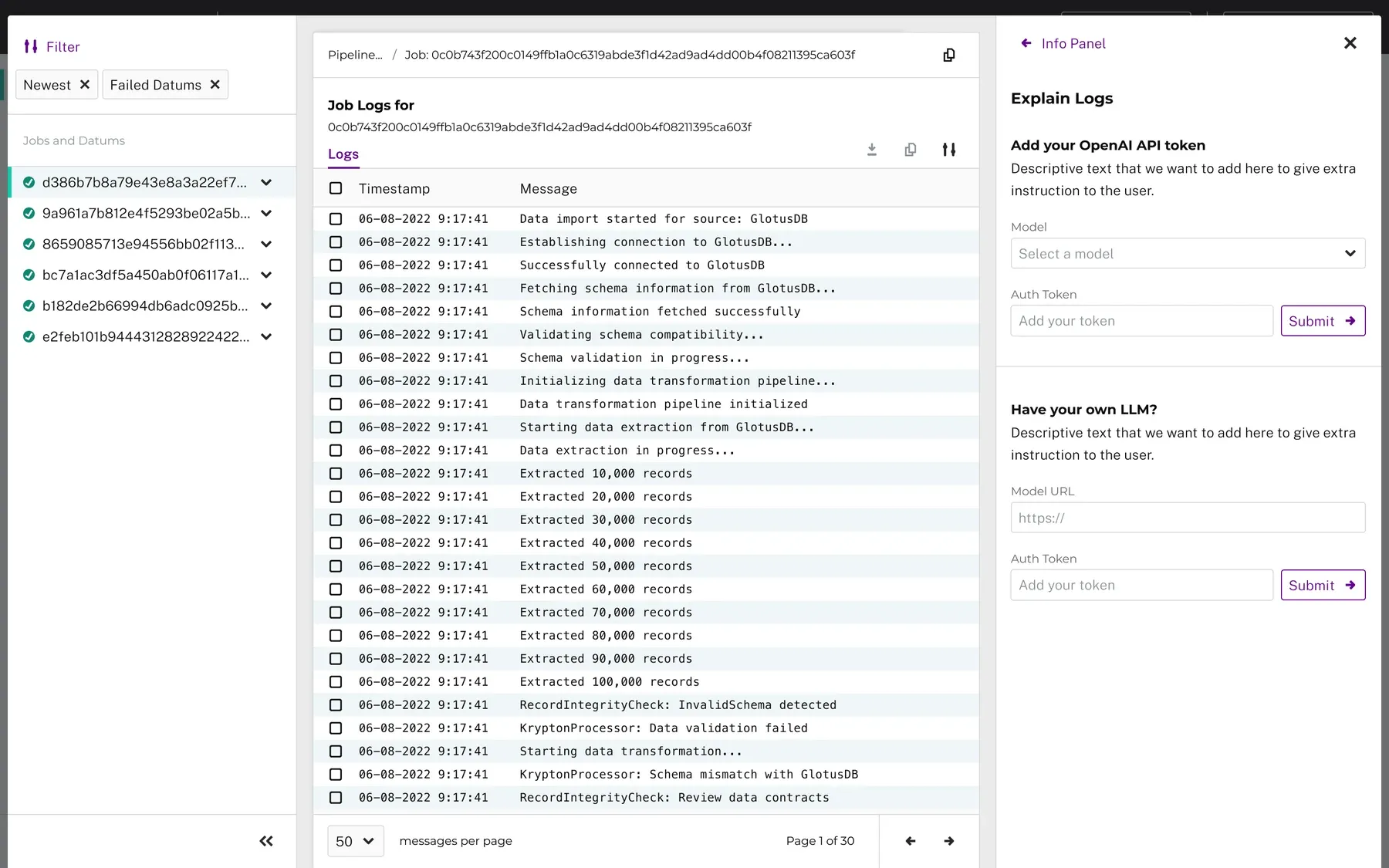Image resolution: width=1389 pixels, height=868 pixels.
Task: Open the Pipeline breadcrumb link
Action: [355, 55]
